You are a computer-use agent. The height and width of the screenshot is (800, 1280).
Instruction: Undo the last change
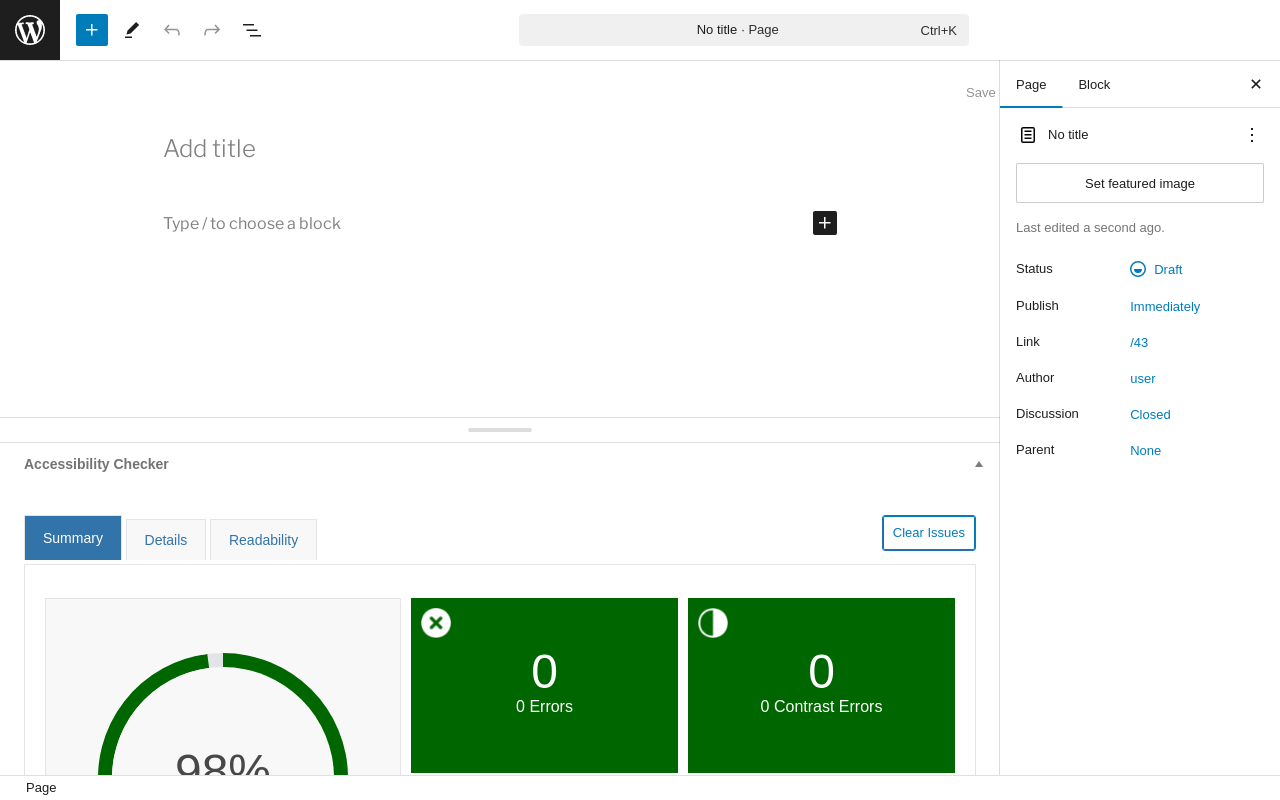click(x=172, y=30)
